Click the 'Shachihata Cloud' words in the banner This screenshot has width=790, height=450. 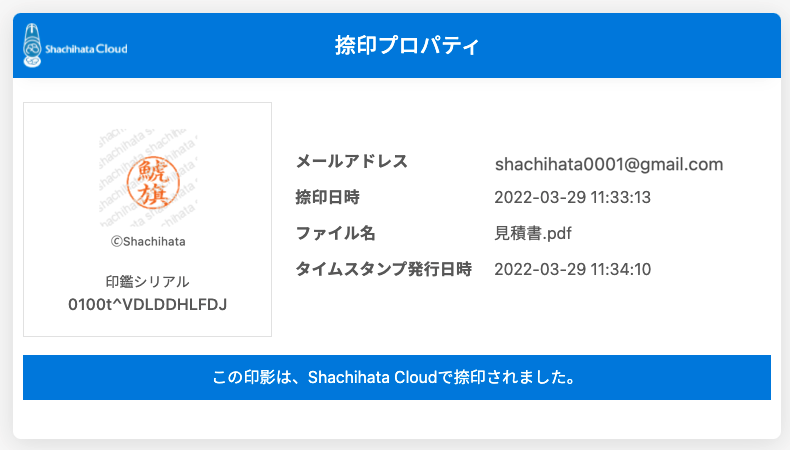tap(372, 377)
